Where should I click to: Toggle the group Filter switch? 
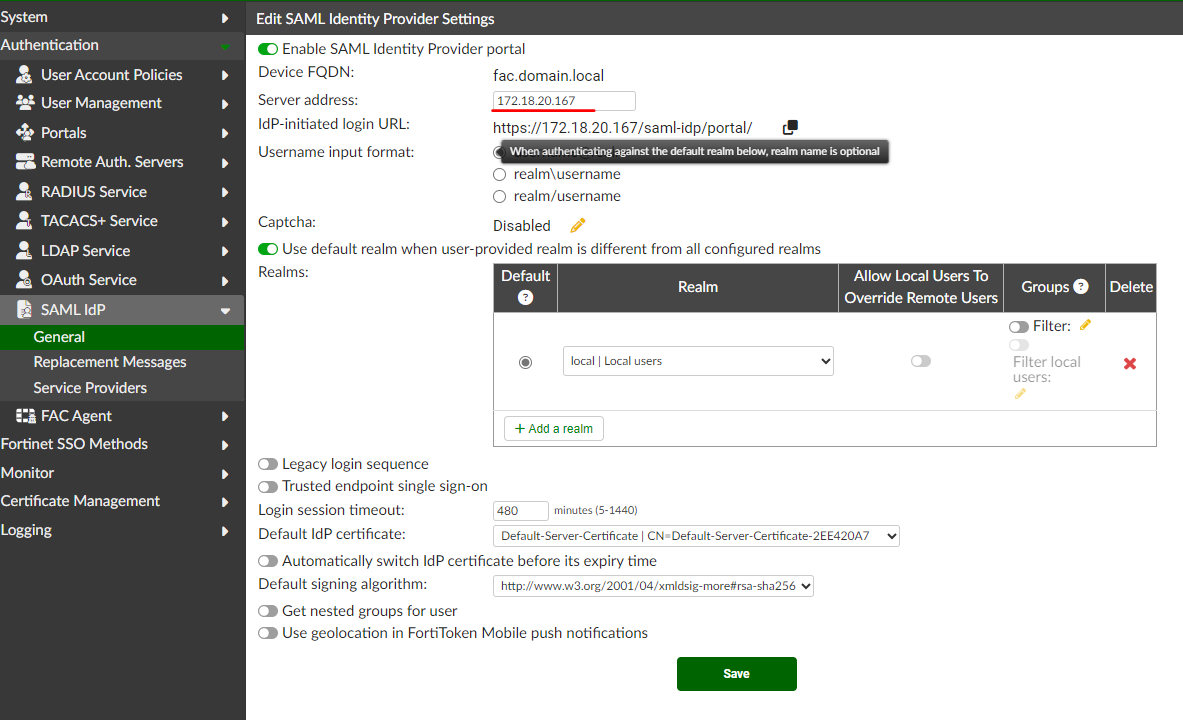point(1018,326)
